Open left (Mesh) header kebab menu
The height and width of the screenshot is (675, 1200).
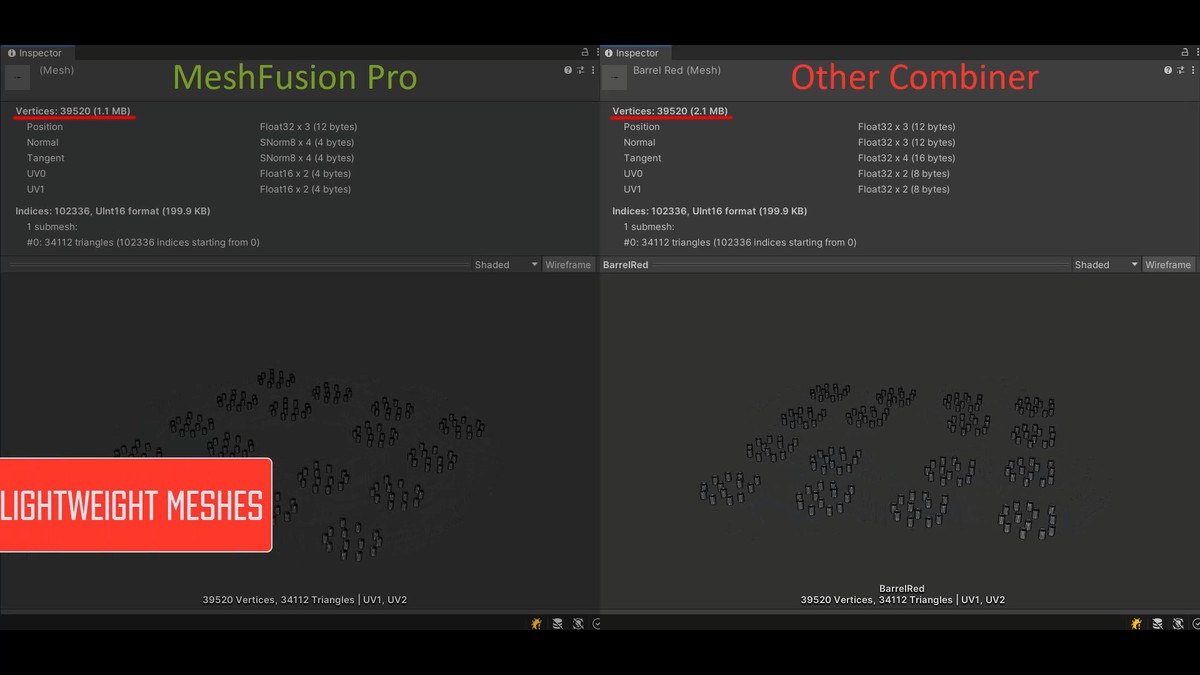(x=592, y=71)
